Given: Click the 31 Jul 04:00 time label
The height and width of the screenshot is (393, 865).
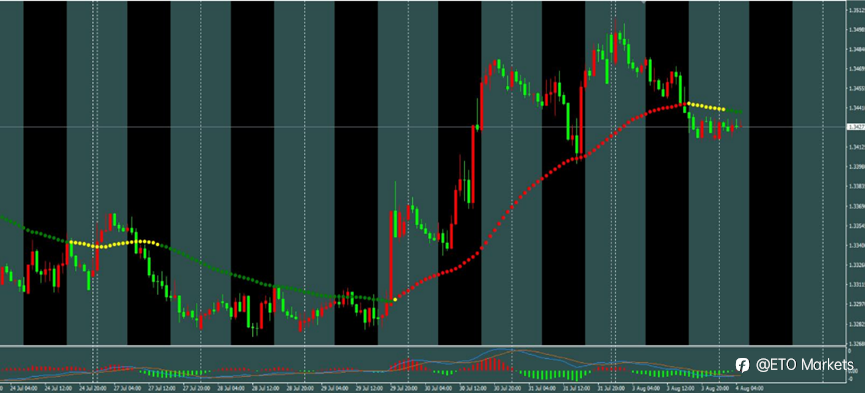Looking at the screenshot, I should 542,389.
